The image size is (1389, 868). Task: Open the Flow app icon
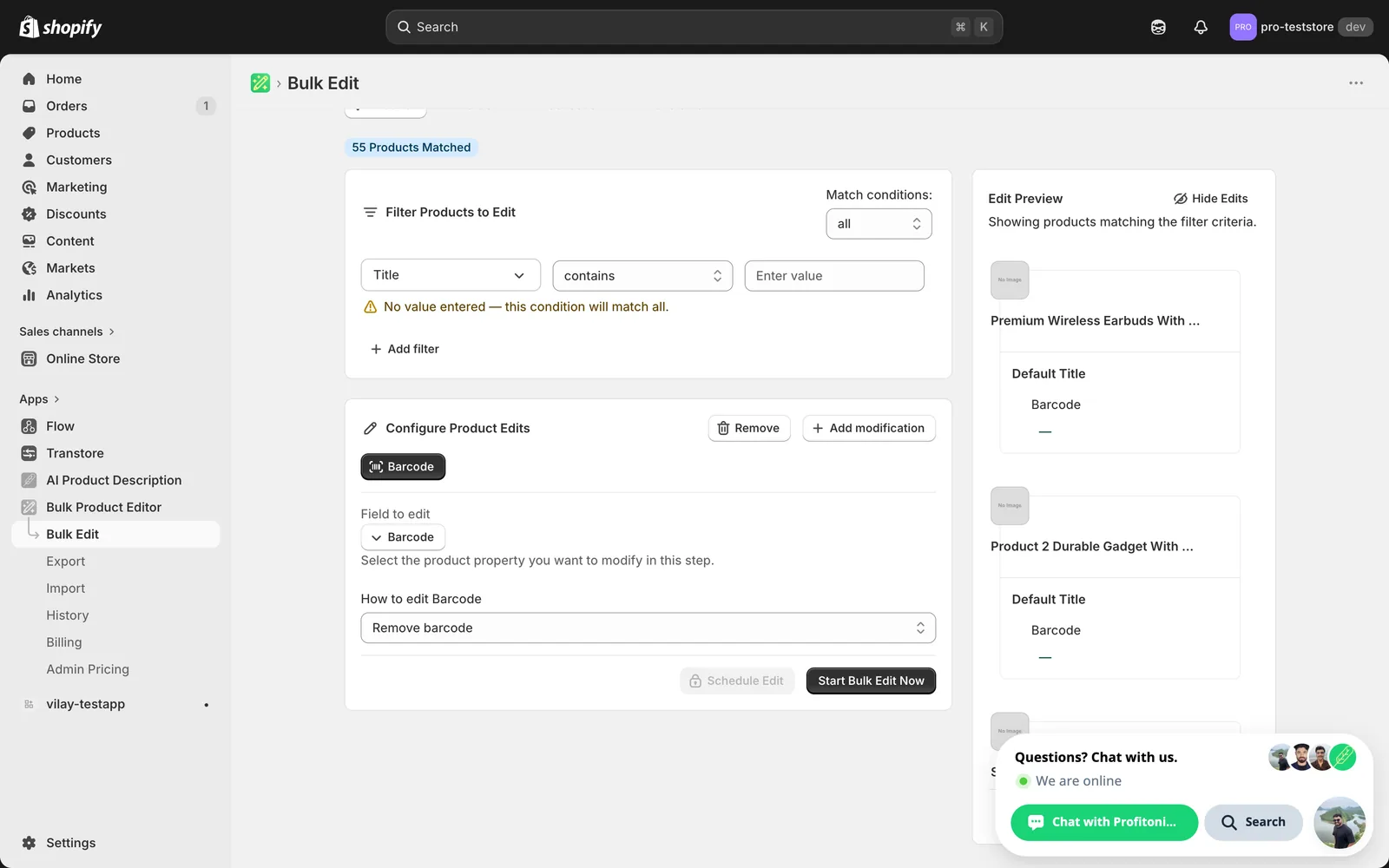coord(29,426)
